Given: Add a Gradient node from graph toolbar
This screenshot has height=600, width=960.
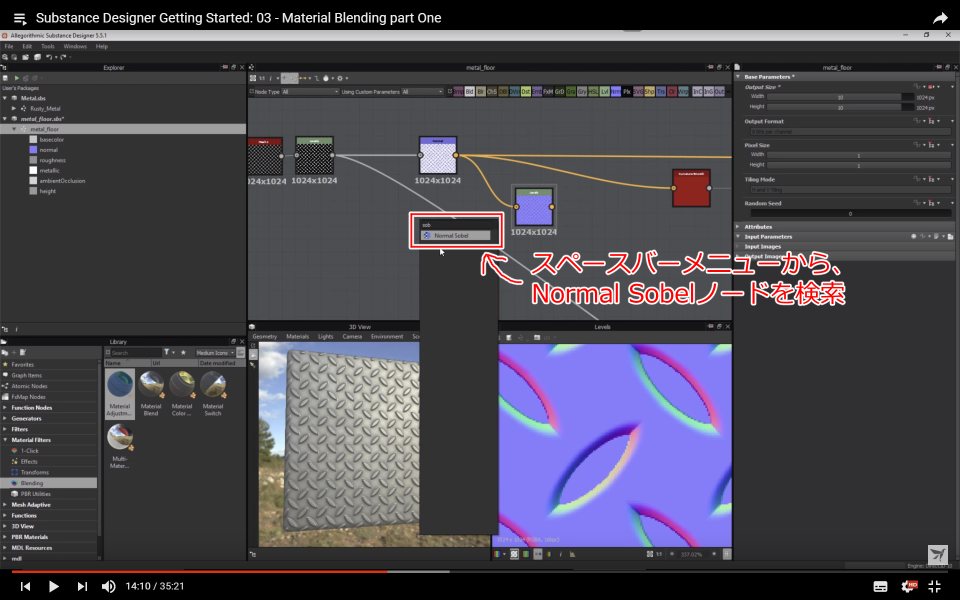Looking at the screenshot, I should point(570,91).
